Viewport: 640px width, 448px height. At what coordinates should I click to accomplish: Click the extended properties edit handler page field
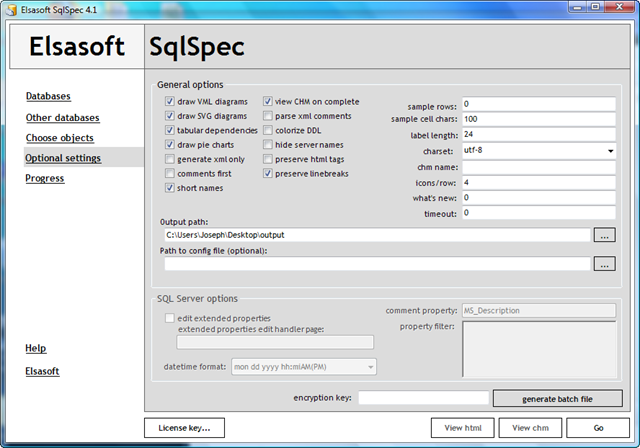275,342
